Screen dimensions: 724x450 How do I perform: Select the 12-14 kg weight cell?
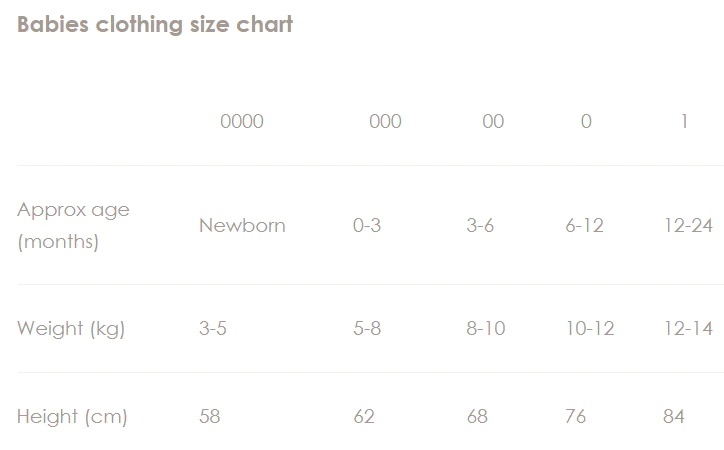(688, 329)
